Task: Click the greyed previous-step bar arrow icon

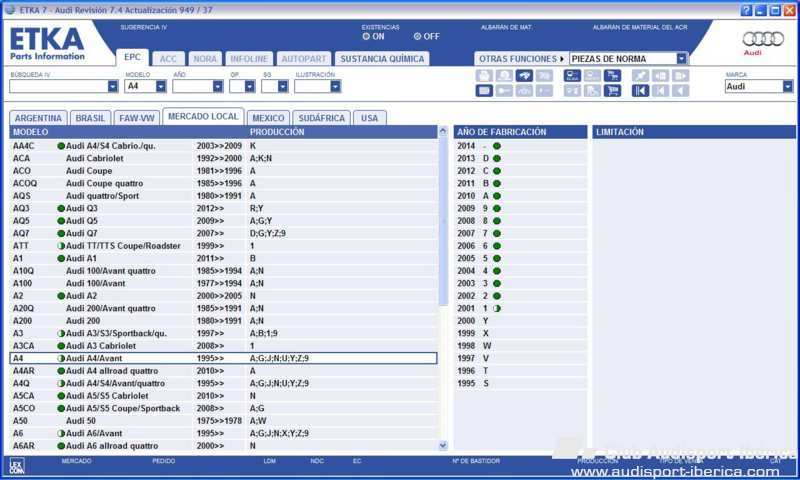Action: (x=660, y=91)
